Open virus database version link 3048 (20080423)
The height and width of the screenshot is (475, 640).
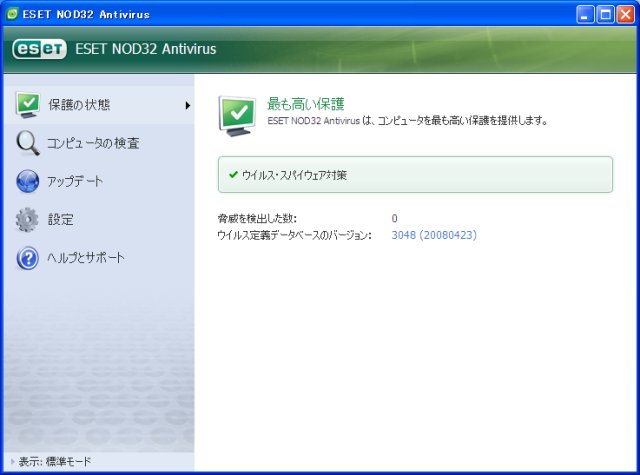click(434, 235)
